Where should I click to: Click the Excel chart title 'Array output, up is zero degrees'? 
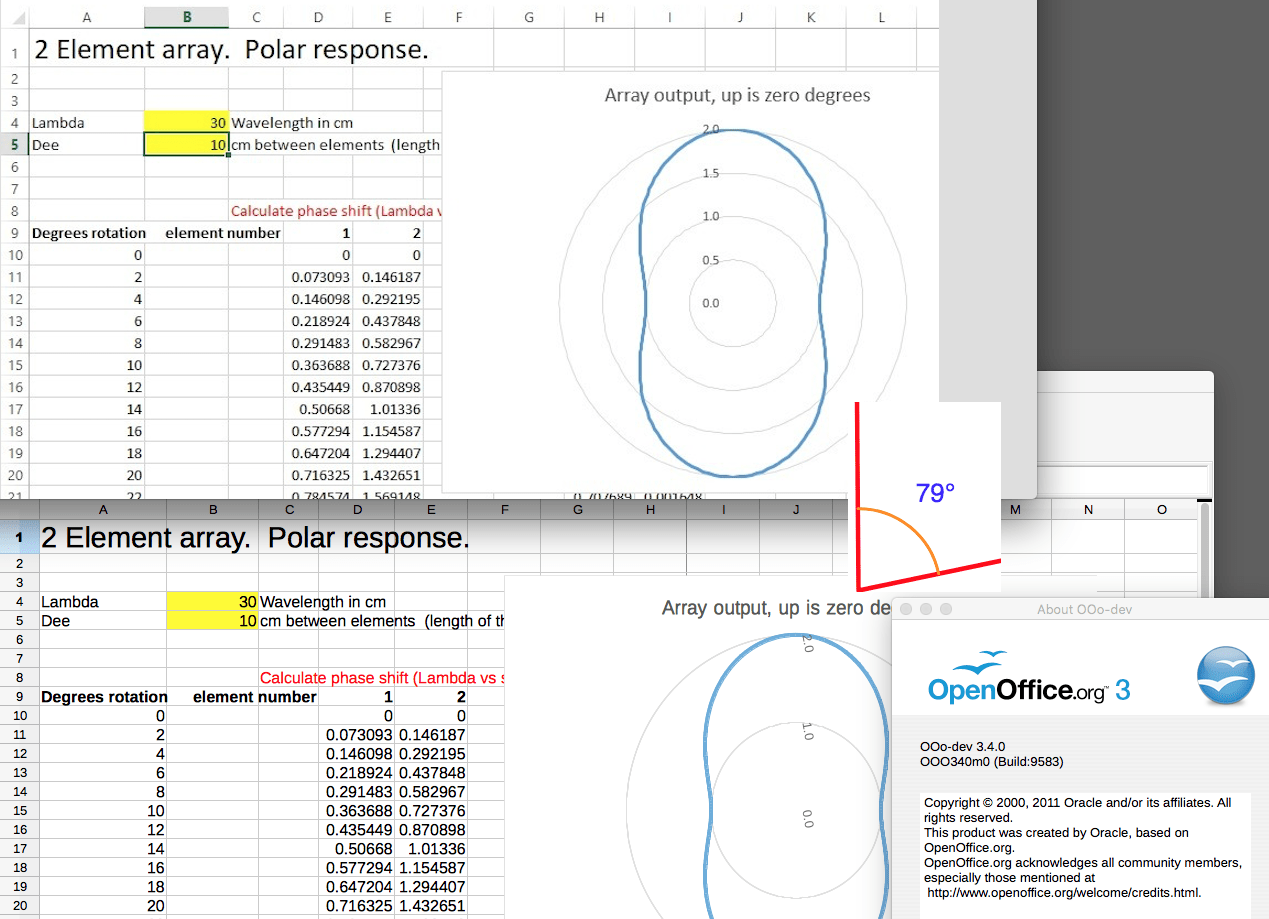pyautogui.click(x=737, y=96)
